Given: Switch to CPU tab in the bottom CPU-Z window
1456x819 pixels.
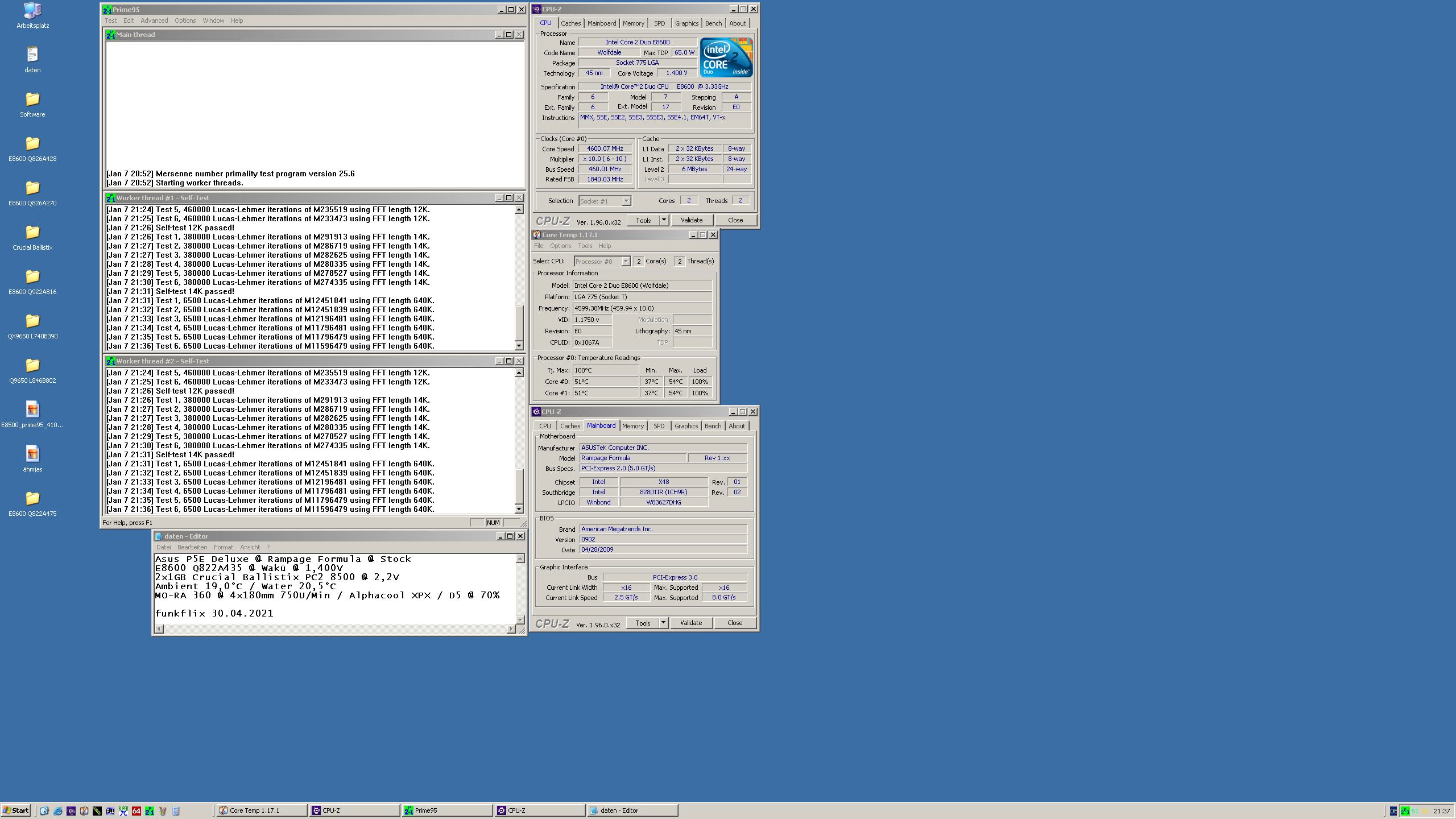Looking at the screenshot, I should [x=545, y=426].
